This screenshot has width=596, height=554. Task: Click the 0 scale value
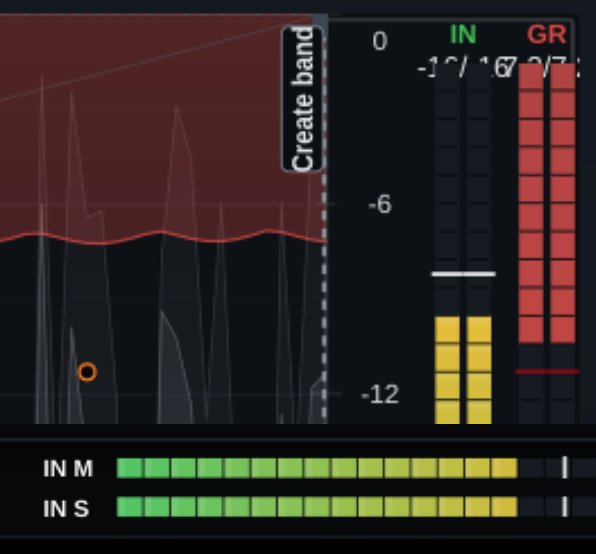tap(380, 41)
